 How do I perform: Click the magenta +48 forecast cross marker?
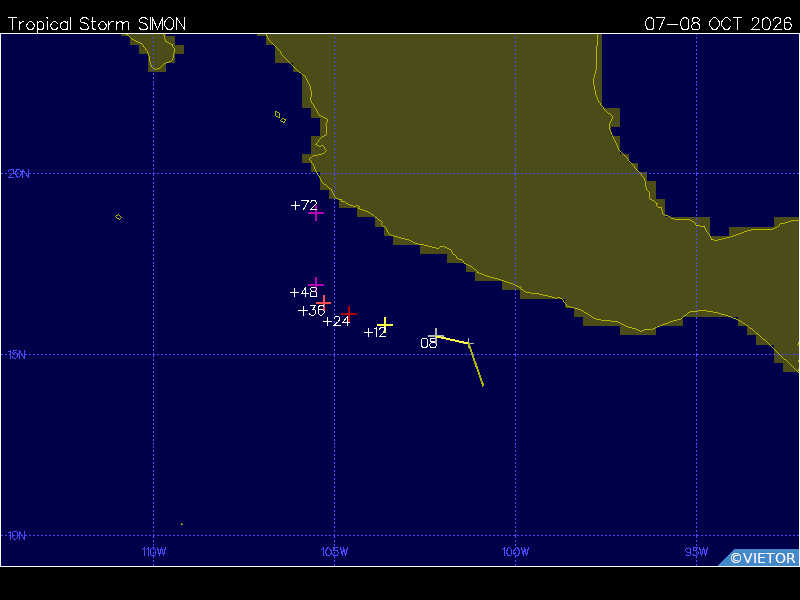(316, 283)
